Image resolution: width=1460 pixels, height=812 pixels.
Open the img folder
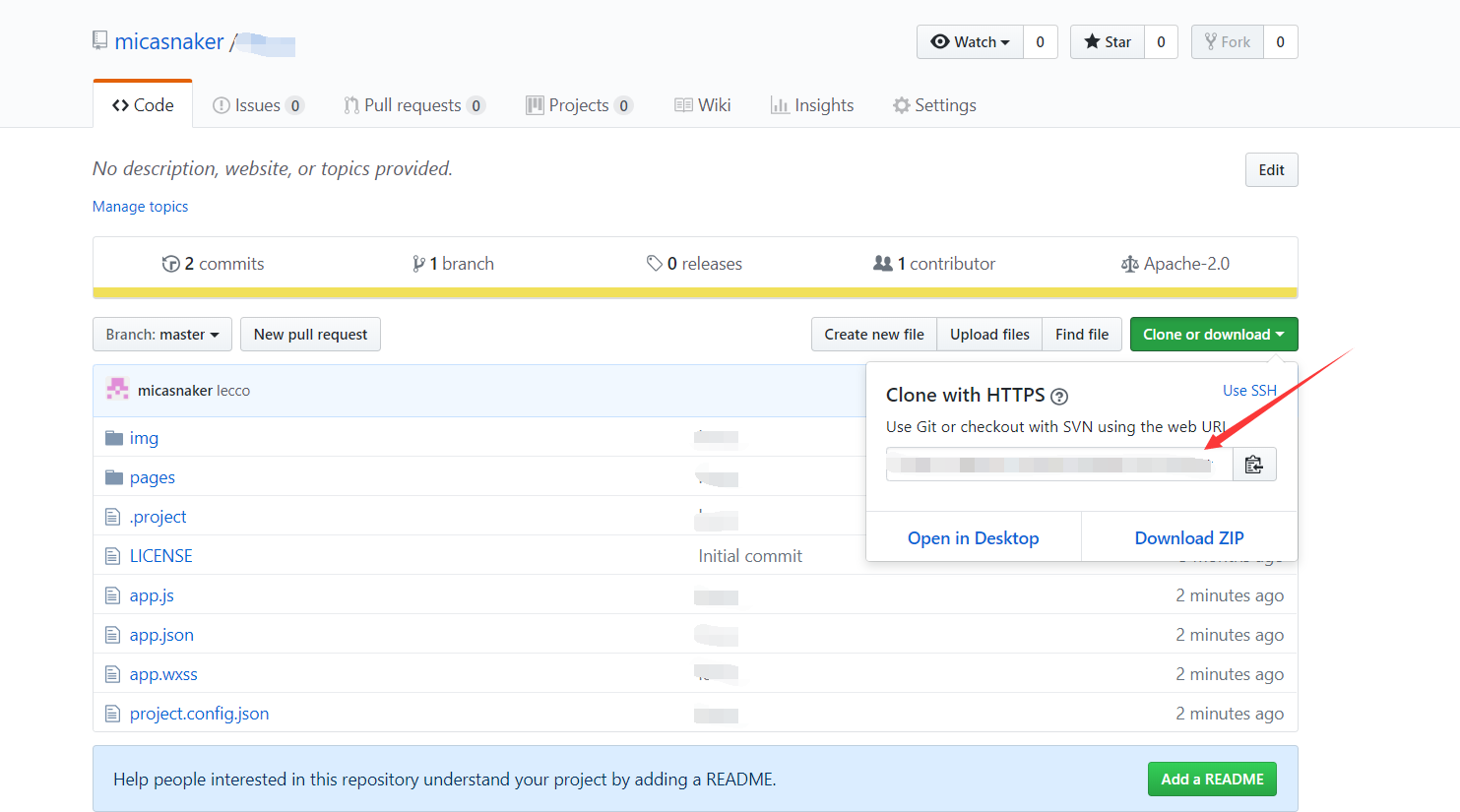pyautogui.click(x=144, y=438)
